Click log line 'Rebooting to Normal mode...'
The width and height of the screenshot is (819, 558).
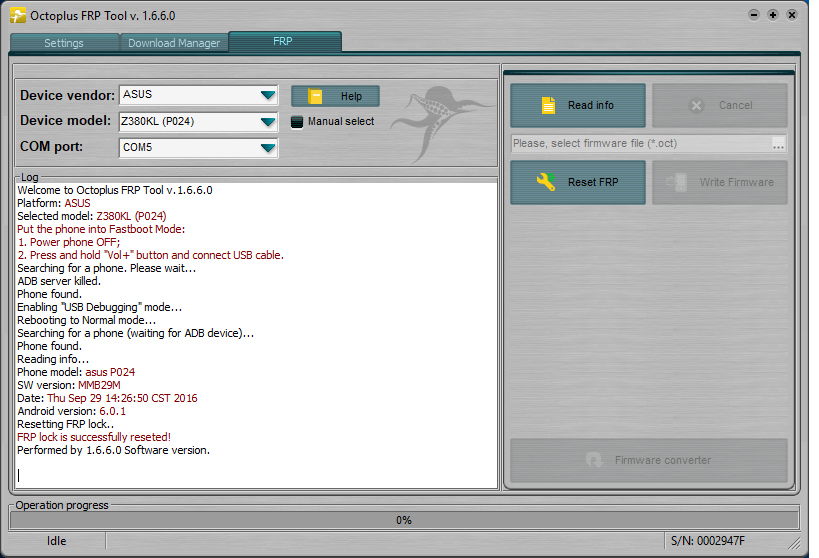[87, 320]
